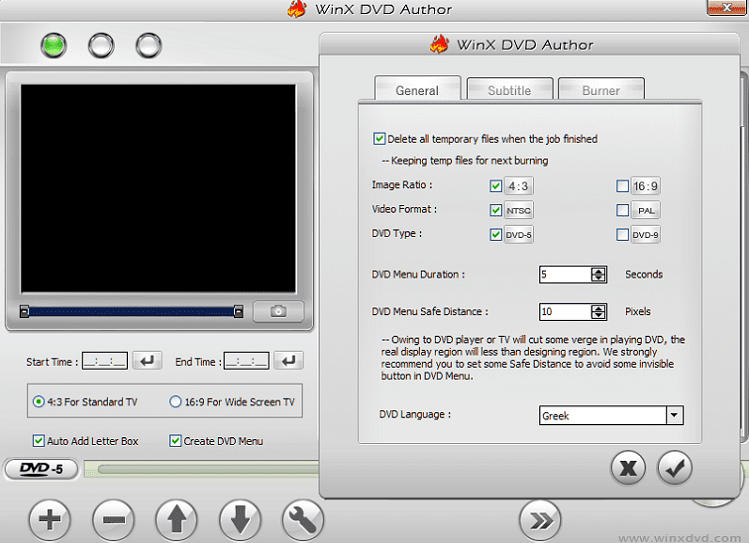The height and width of the screenshot is (543, 749).
Task: Click the second step circle indicator
Action: pos(101,45)
